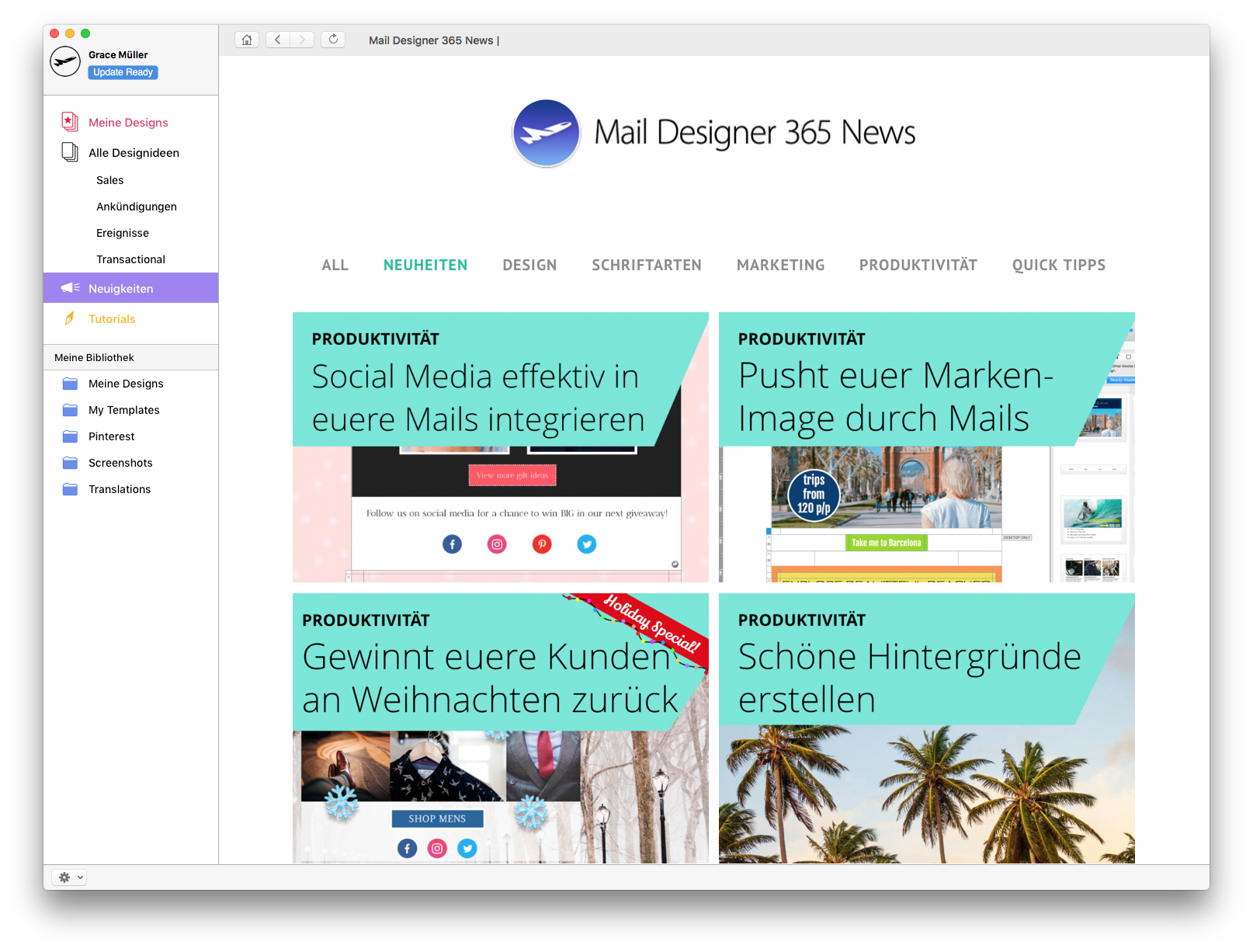Click the Take me to Barcelona button

[x=886, y=543]
